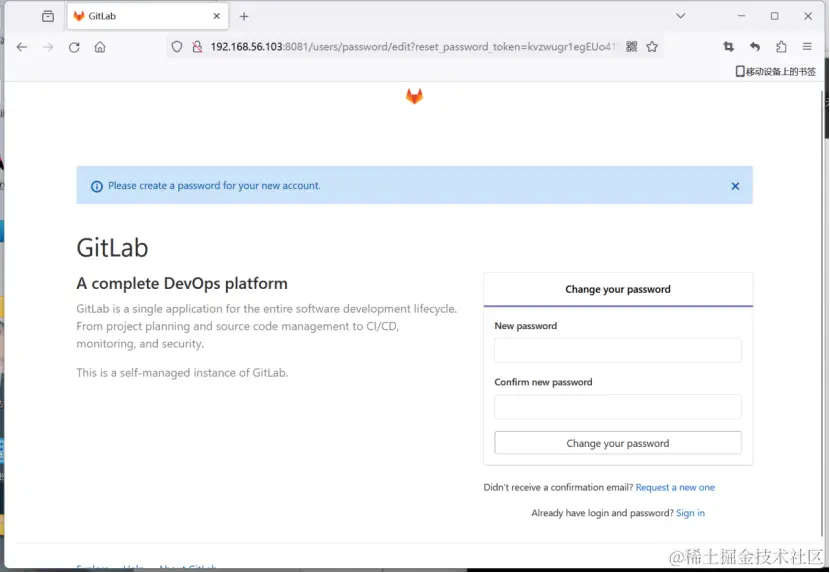Click the tab overview icon left of tabs

click(48, 16)
